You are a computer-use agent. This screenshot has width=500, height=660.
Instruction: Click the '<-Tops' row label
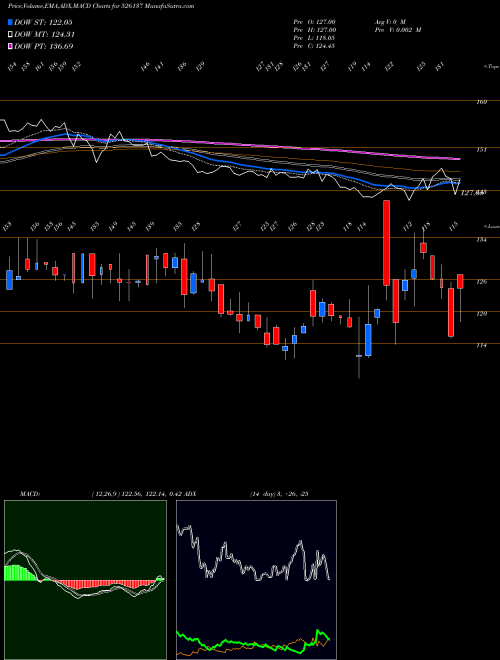[490, 67]
